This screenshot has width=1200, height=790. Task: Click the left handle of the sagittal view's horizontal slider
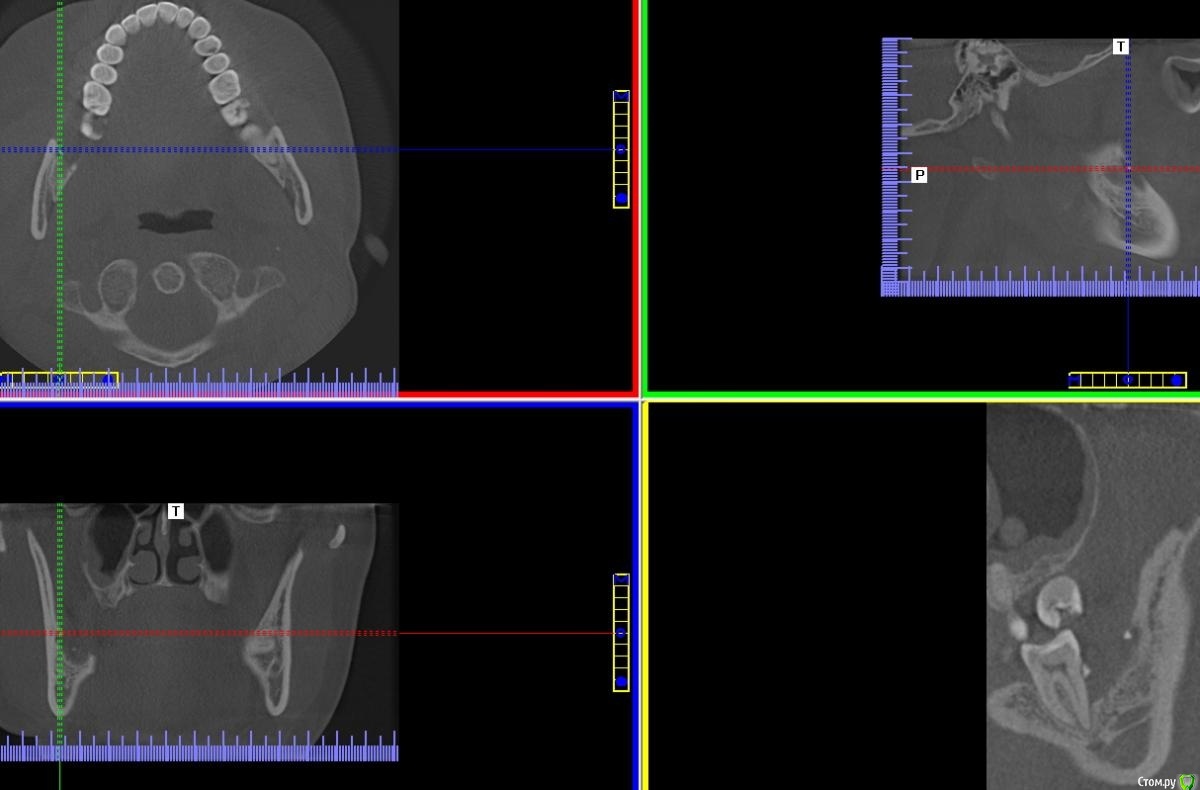tap(1075, 380)
